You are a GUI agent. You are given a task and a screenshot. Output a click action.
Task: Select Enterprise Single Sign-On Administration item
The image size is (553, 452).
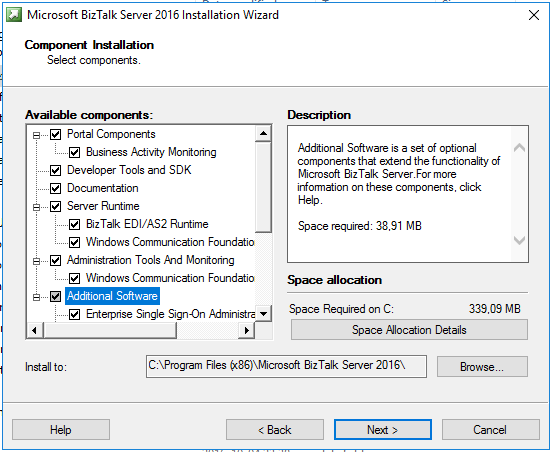click(x=170, y=314)
